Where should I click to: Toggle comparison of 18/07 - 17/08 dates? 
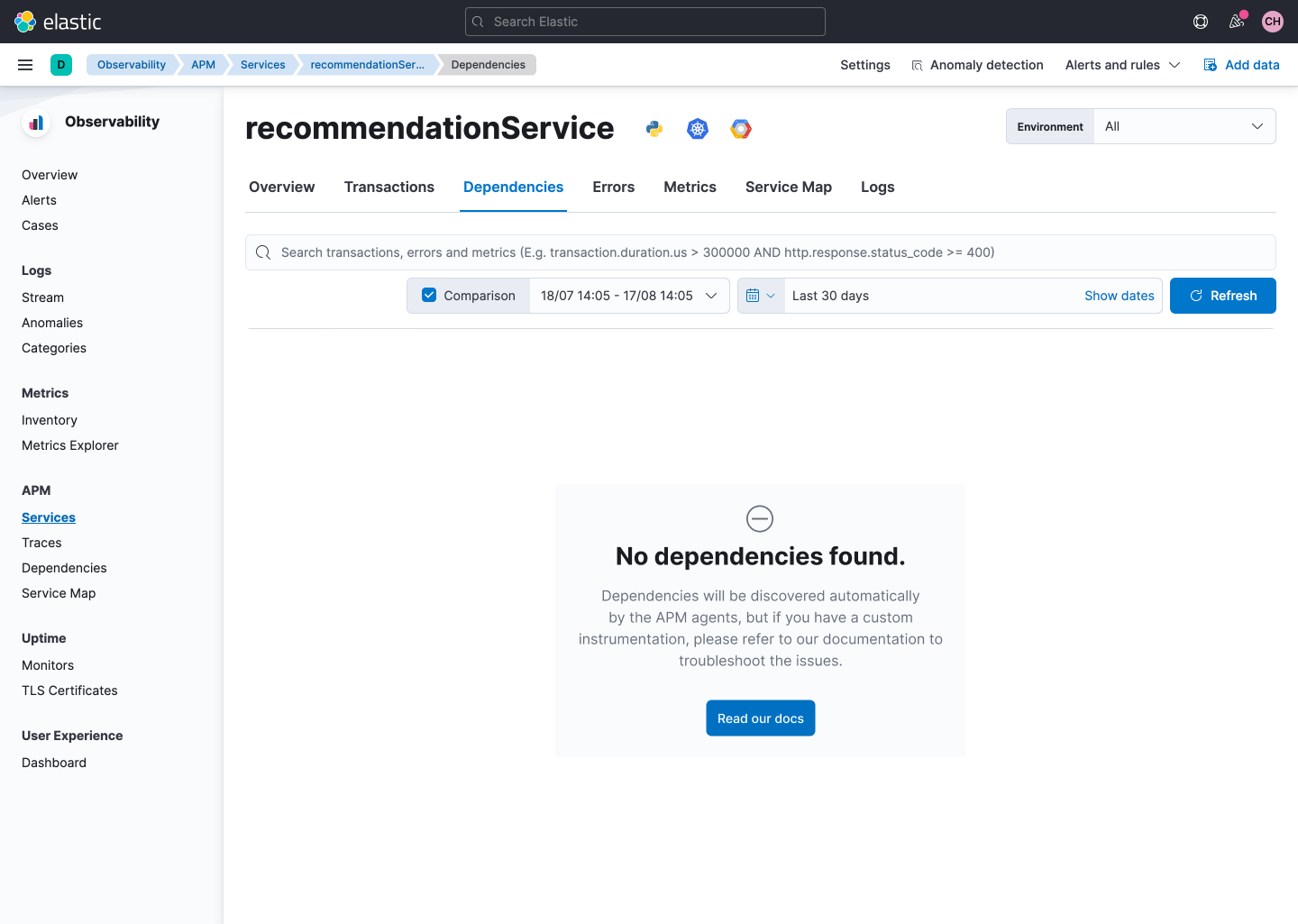point(628,295)
